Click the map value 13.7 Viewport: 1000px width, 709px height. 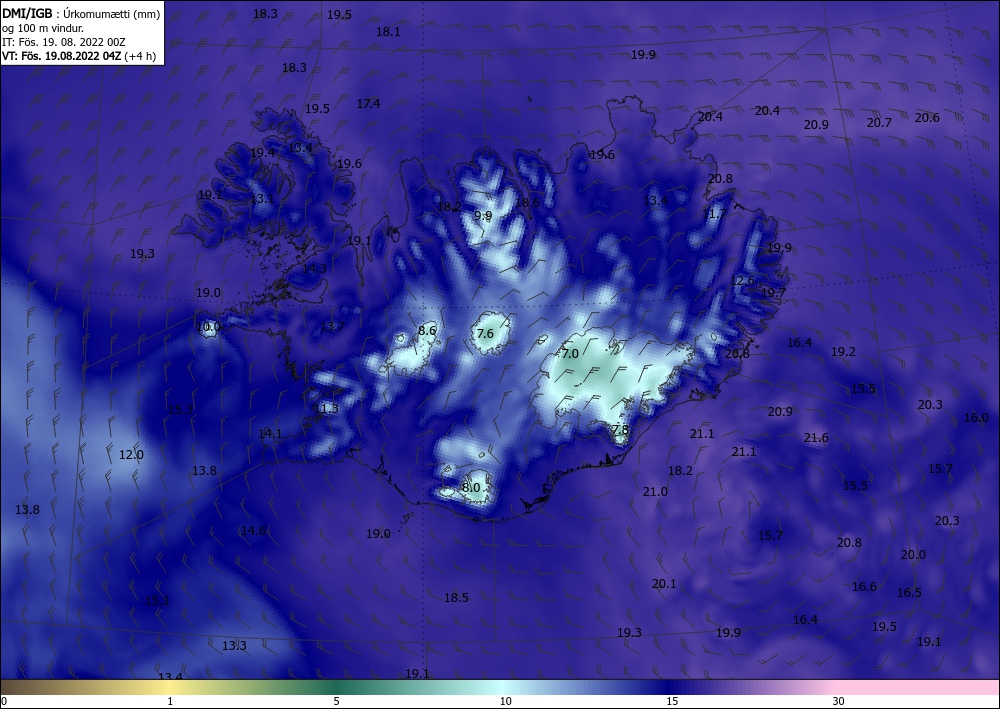click(x=332, y=326)
